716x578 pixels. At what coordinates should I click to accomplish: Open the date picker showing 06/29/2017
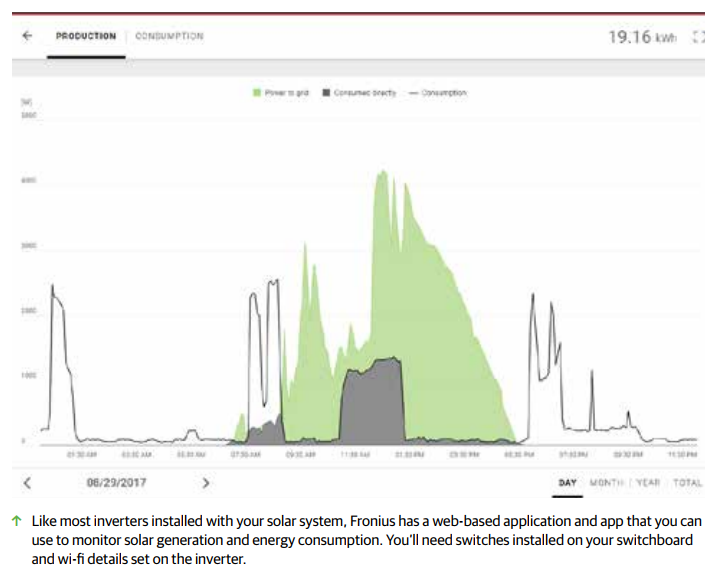(x=116, y=483)
